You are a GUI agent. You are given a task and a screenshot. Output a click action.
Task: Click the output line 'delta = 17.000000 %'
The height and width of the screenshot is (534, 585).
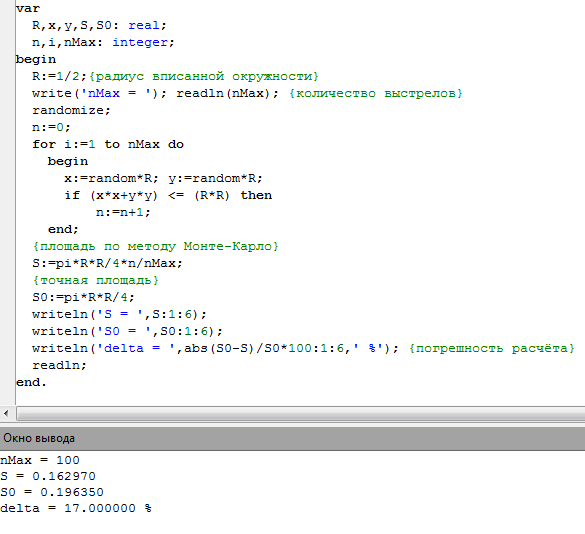pos(76,508)
